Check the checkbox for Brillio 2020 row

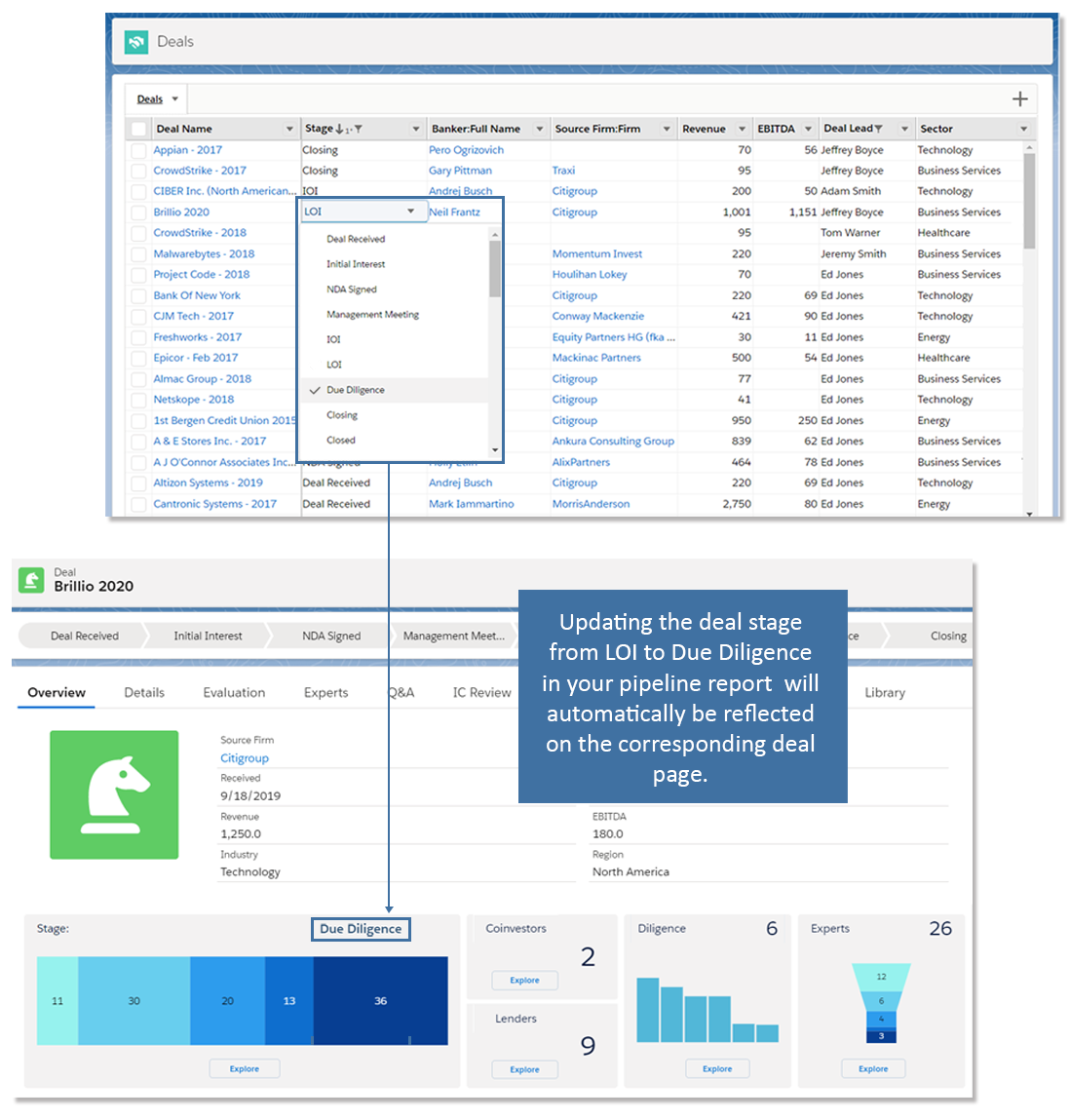point(136,212)
